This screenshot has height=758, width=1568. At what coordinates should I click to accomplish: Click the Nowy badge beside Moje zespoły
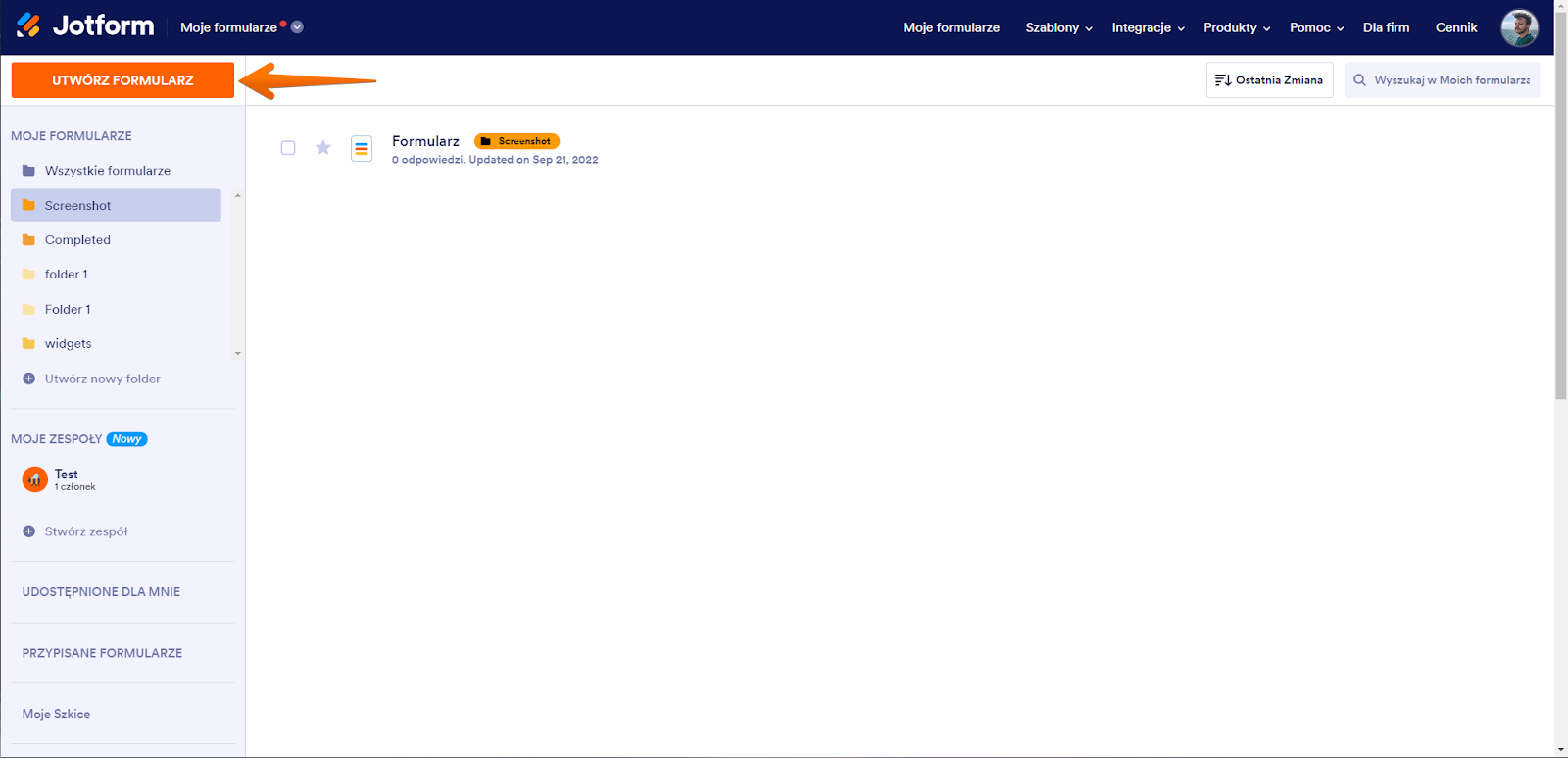126,439
